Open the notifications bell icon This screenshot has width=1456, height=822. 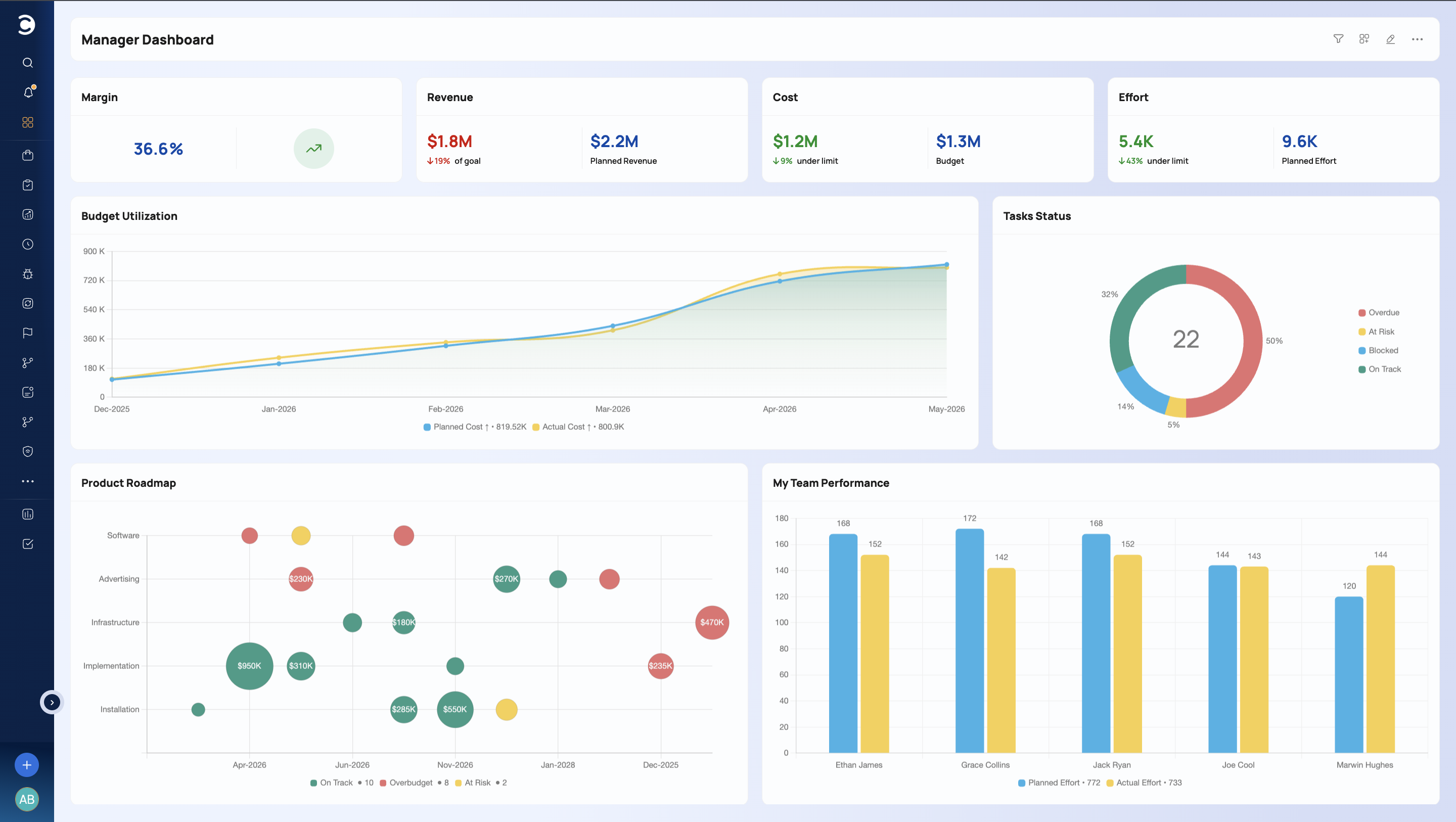pos(28,92)
